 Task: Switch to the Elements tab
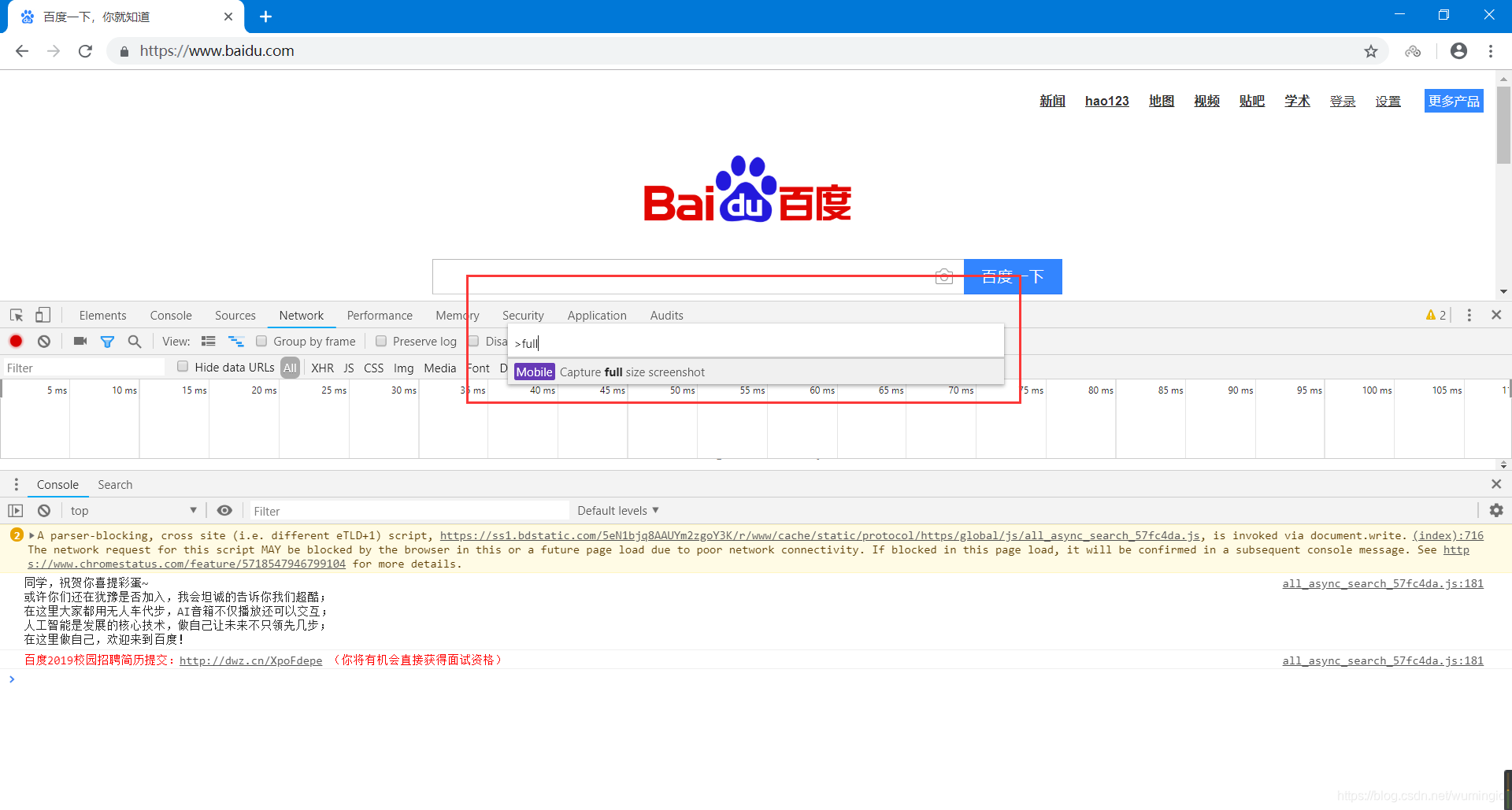(102, 315)
